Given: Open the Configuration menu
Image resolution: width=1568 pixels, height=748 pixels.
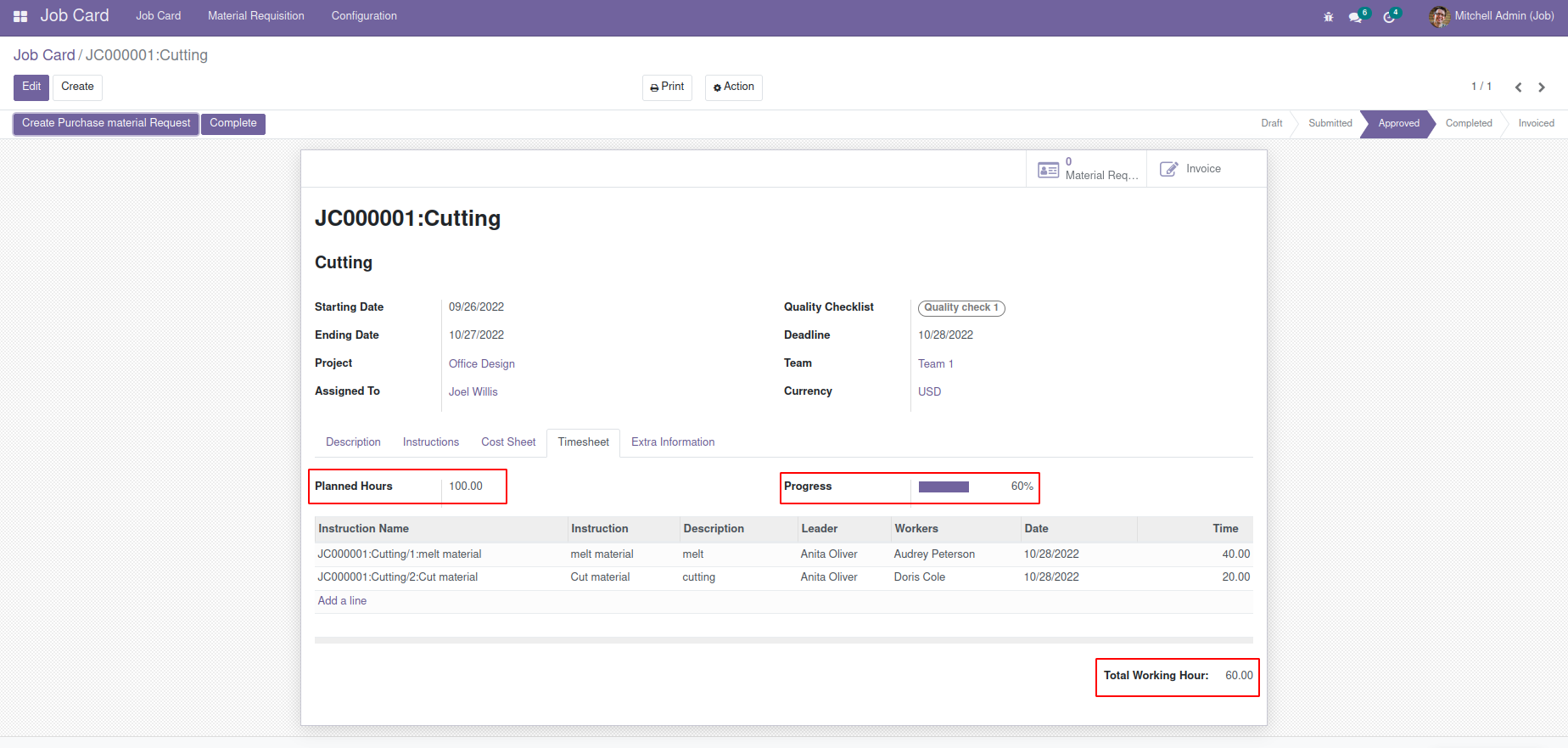Looking at the screenshot, I should [364, 16].
